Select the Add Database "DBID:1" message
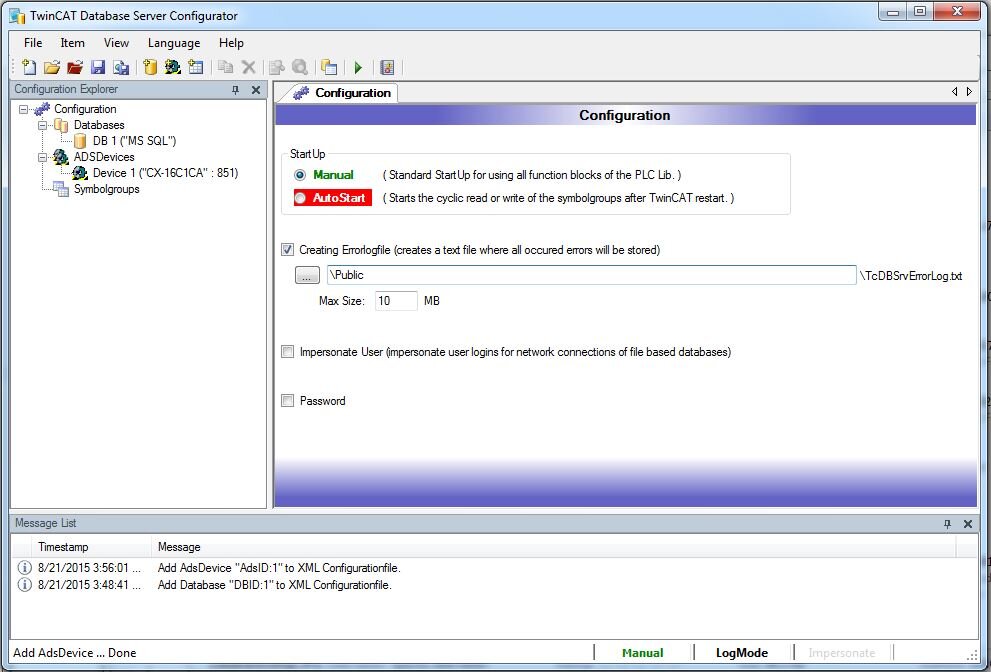Viewport: 991px width, 672px height. 274,585
